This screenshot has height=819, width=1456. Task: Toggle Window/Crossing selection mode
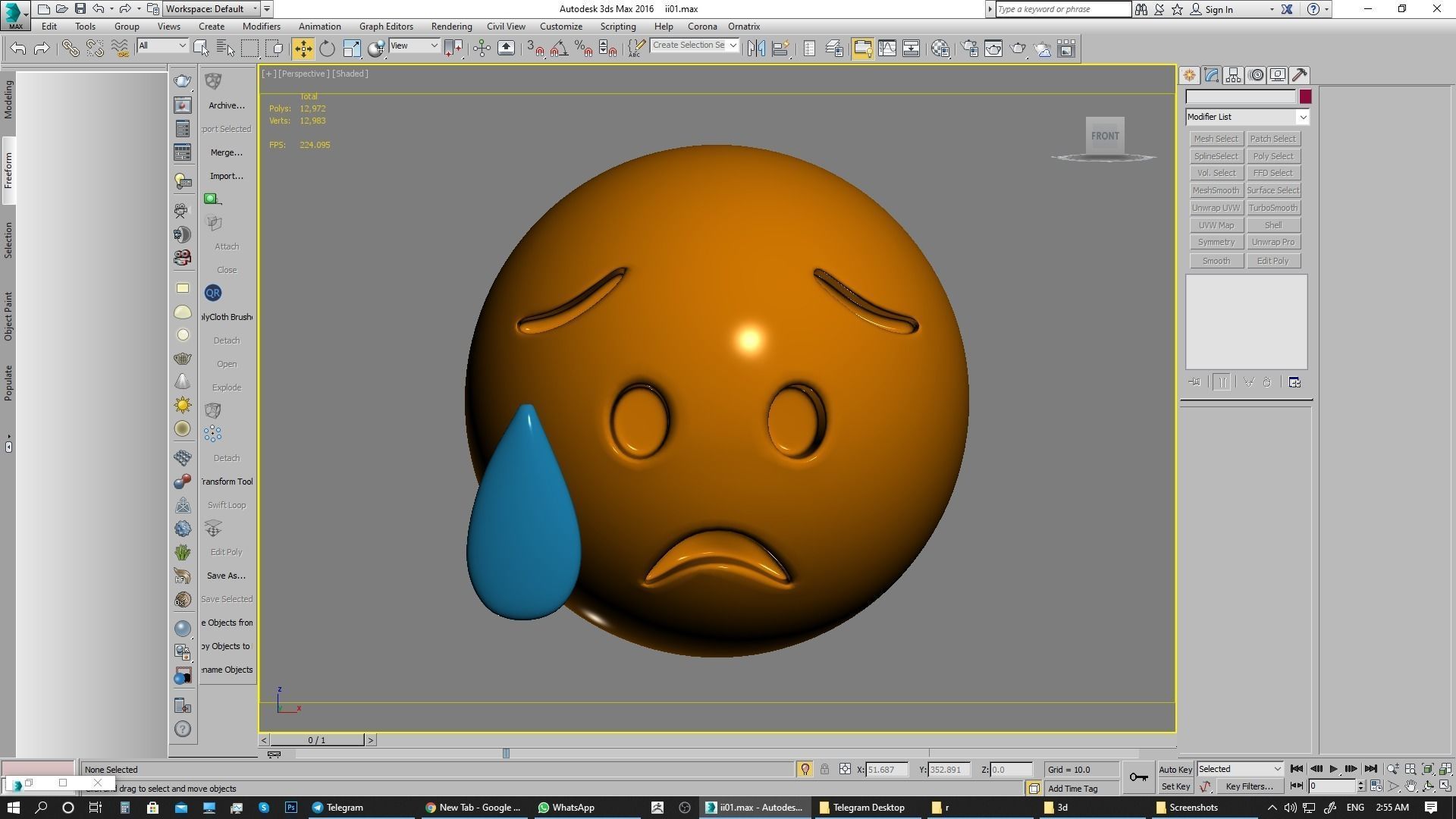click(x=275, y=49)
